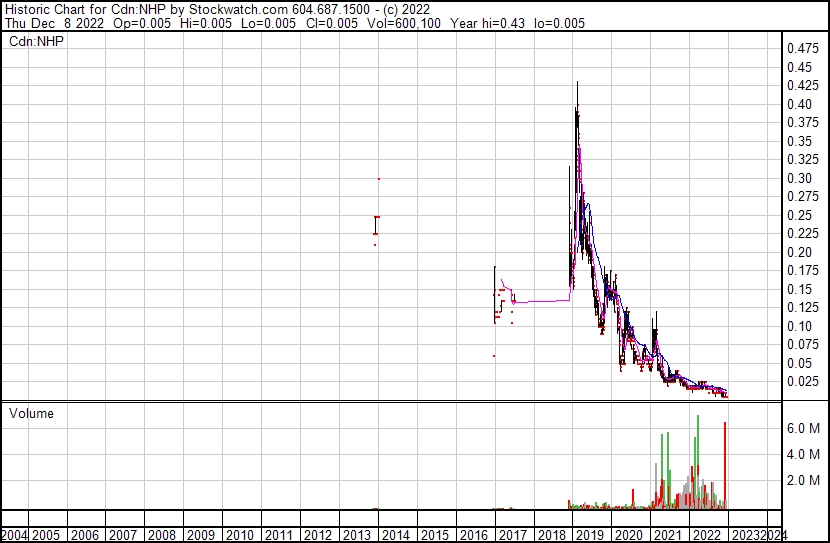Click the 0.10 price axis label
The height and width of the screenshot is (543, 830).
[x=798, y=326]
